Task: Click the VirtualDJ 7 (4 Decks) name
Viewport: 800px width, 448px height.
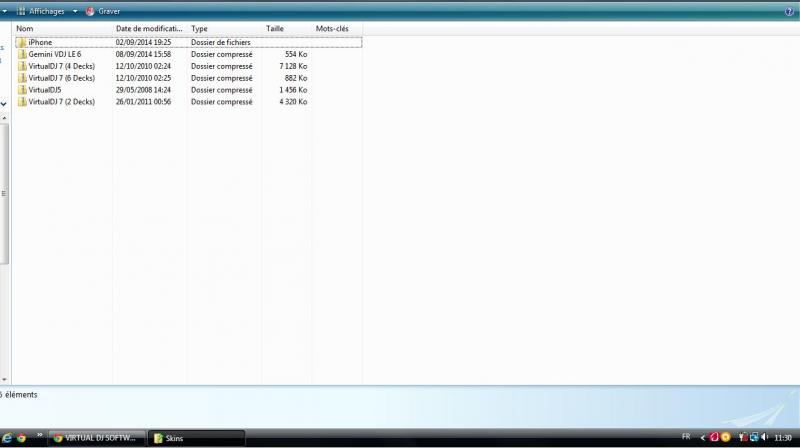Action: [x=62, y=66]
